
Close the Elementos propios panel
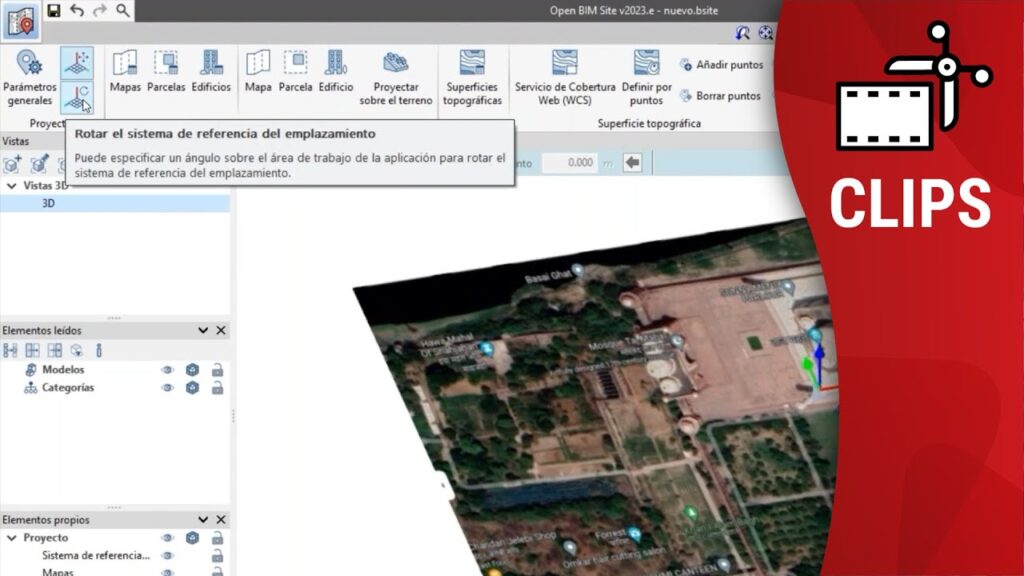221,520
